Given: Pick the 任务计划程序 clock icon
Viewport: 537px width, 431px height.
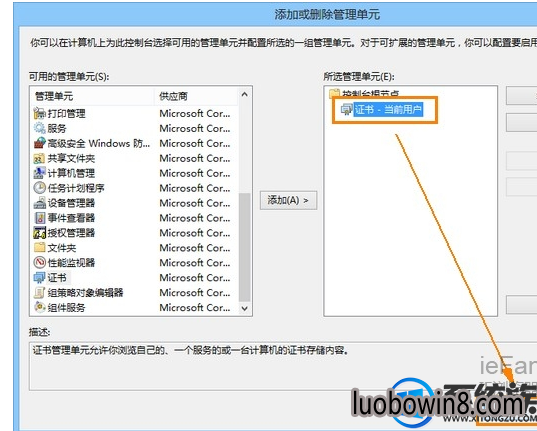Looking at the screenshot, I should click(x=39, y=188).
